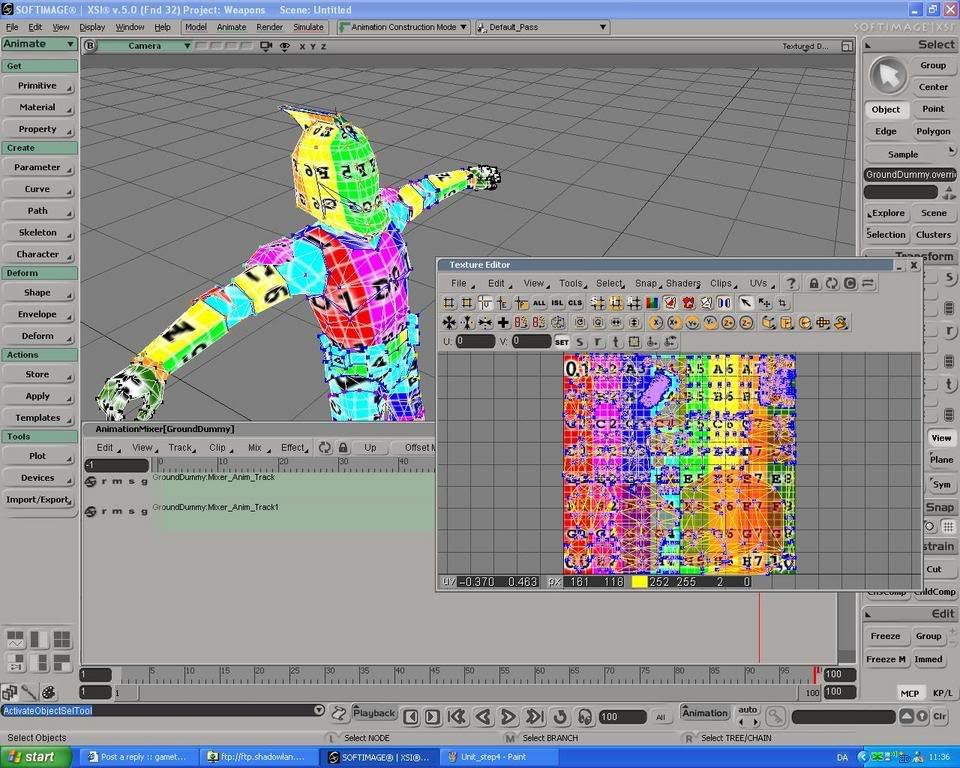Click the refresh icon in Animation Mixer

click(x=325, y=448)
